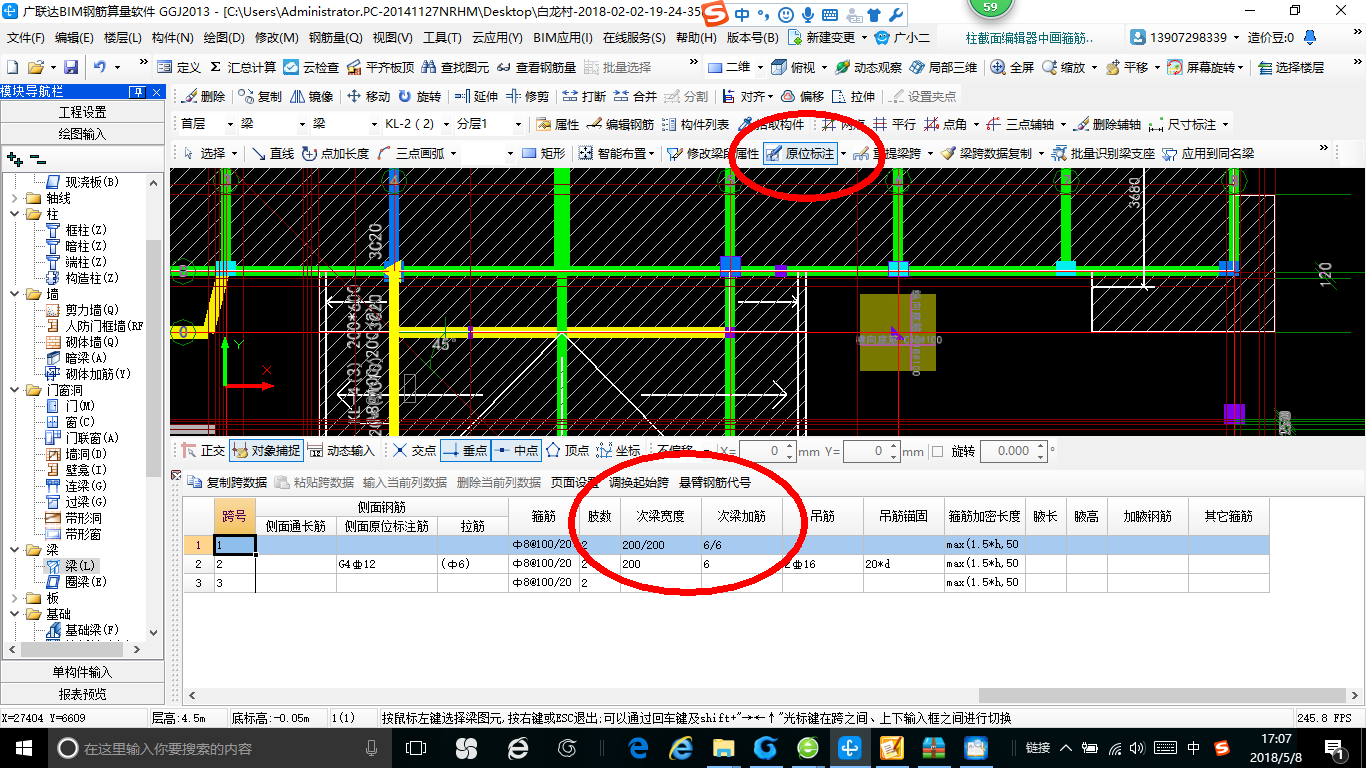The image size is (1366, 768).
Task: Select the 偏移 offset tool
Action: (x=802, y=96)
